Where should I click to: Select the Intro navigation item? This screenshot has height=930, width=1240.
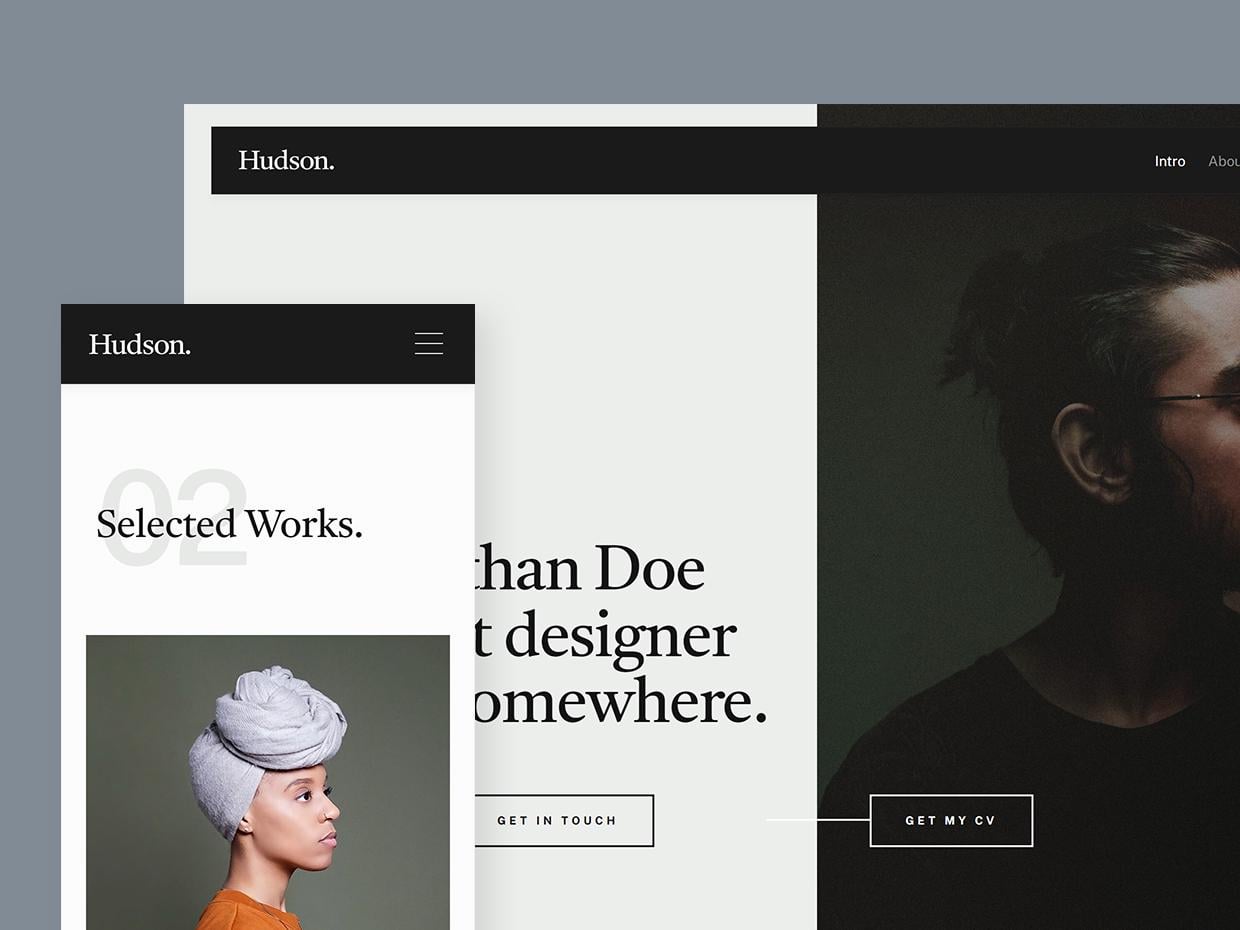(x=1170, y=161)
